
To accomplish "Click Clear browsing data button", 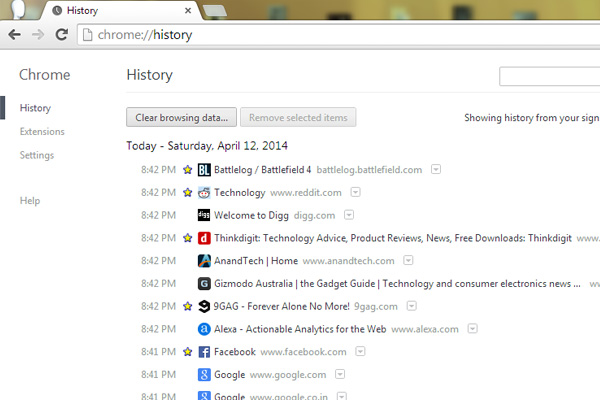I will click(181, 117).
